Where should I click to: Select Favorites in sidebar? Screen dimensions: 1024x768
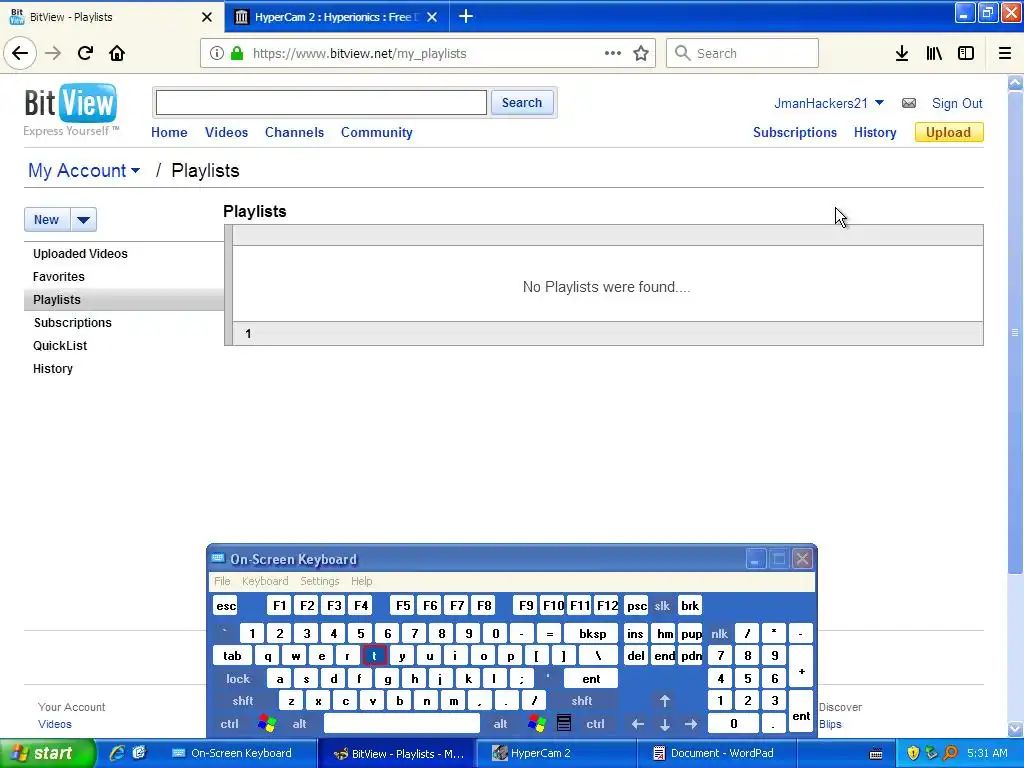tap(59, 276)
